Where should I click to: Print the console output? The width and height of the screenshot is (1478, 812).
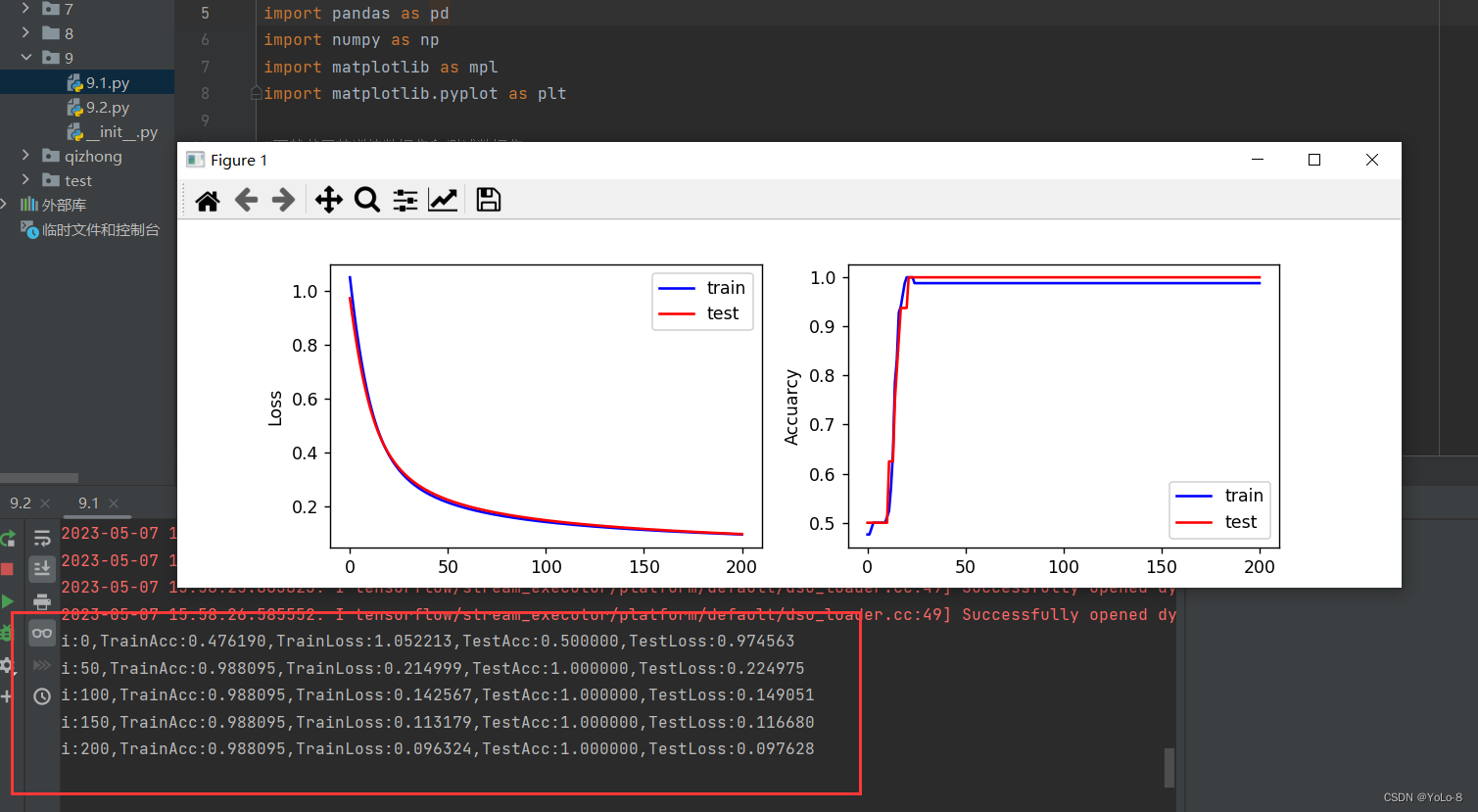pos(42,601)
